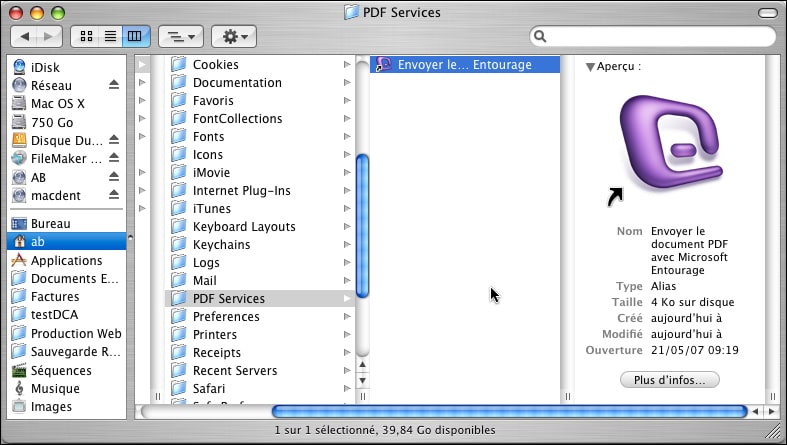Open the 750 Go drive

click(66, 122)
